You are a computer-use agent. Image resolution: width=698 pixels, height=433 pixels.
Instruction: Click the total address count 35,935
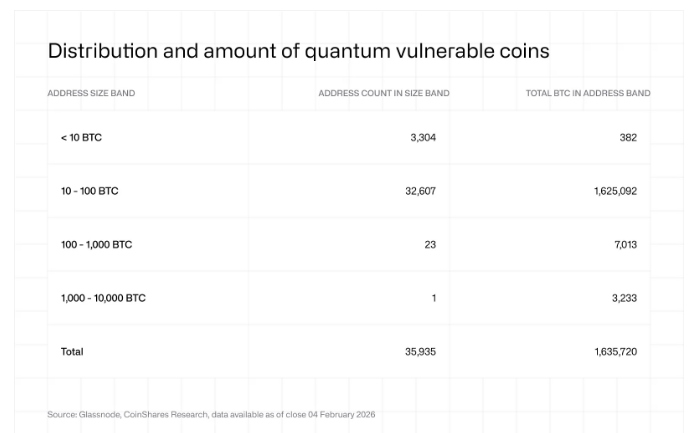pos(420,351)
